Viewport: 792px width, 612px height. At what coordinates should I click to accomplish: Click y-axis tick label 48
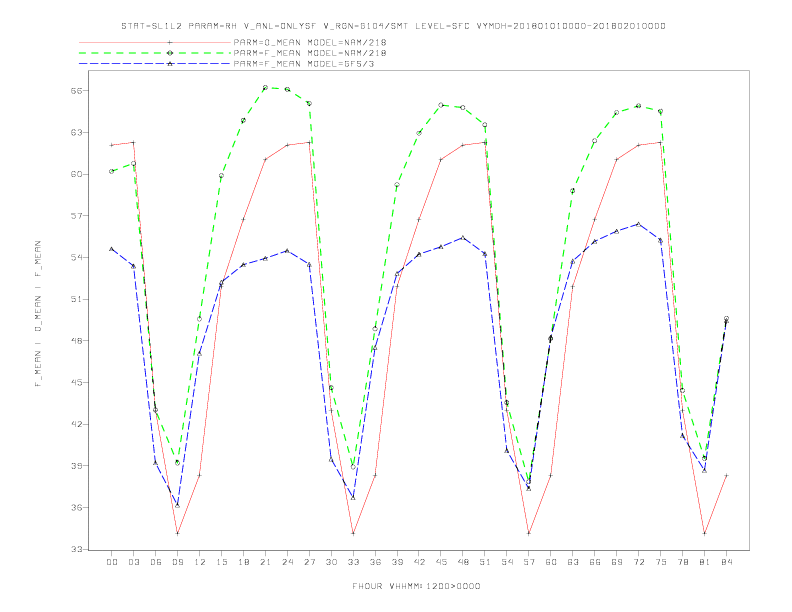(78, 341)
